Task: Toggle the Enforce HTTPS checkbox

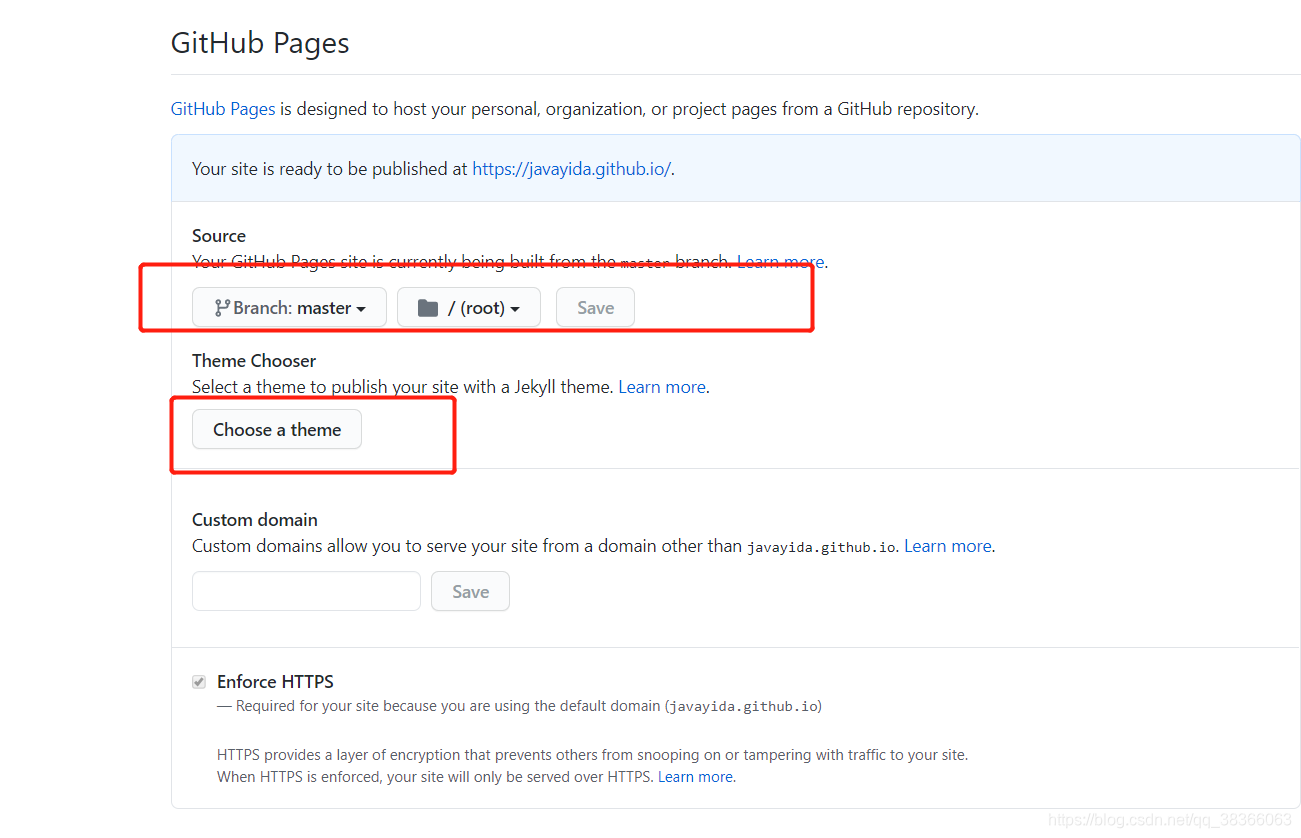Action: (199, 682)
